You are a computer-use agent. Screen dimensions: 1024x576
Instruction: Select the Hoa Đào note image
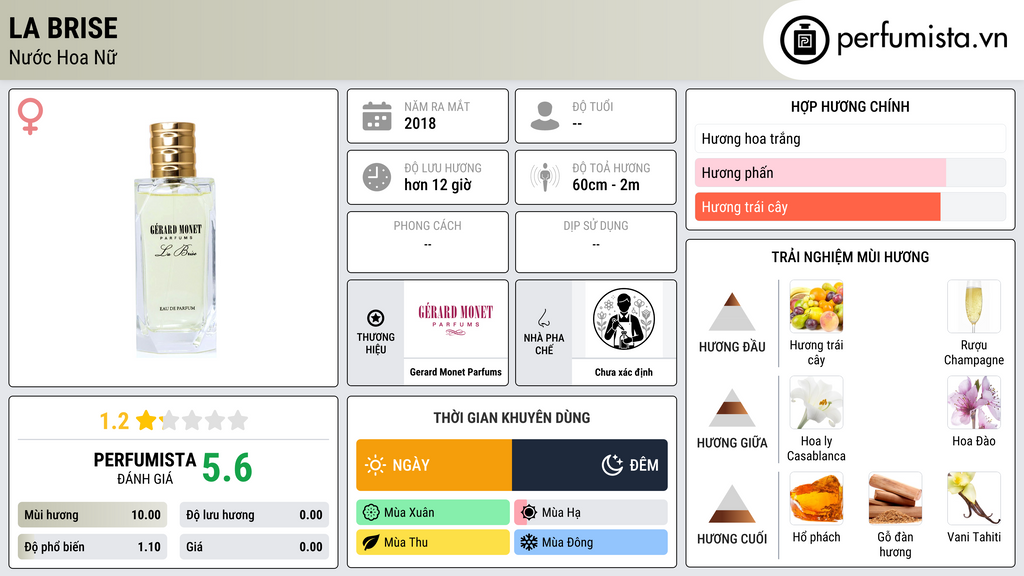(x=974, y=403)
